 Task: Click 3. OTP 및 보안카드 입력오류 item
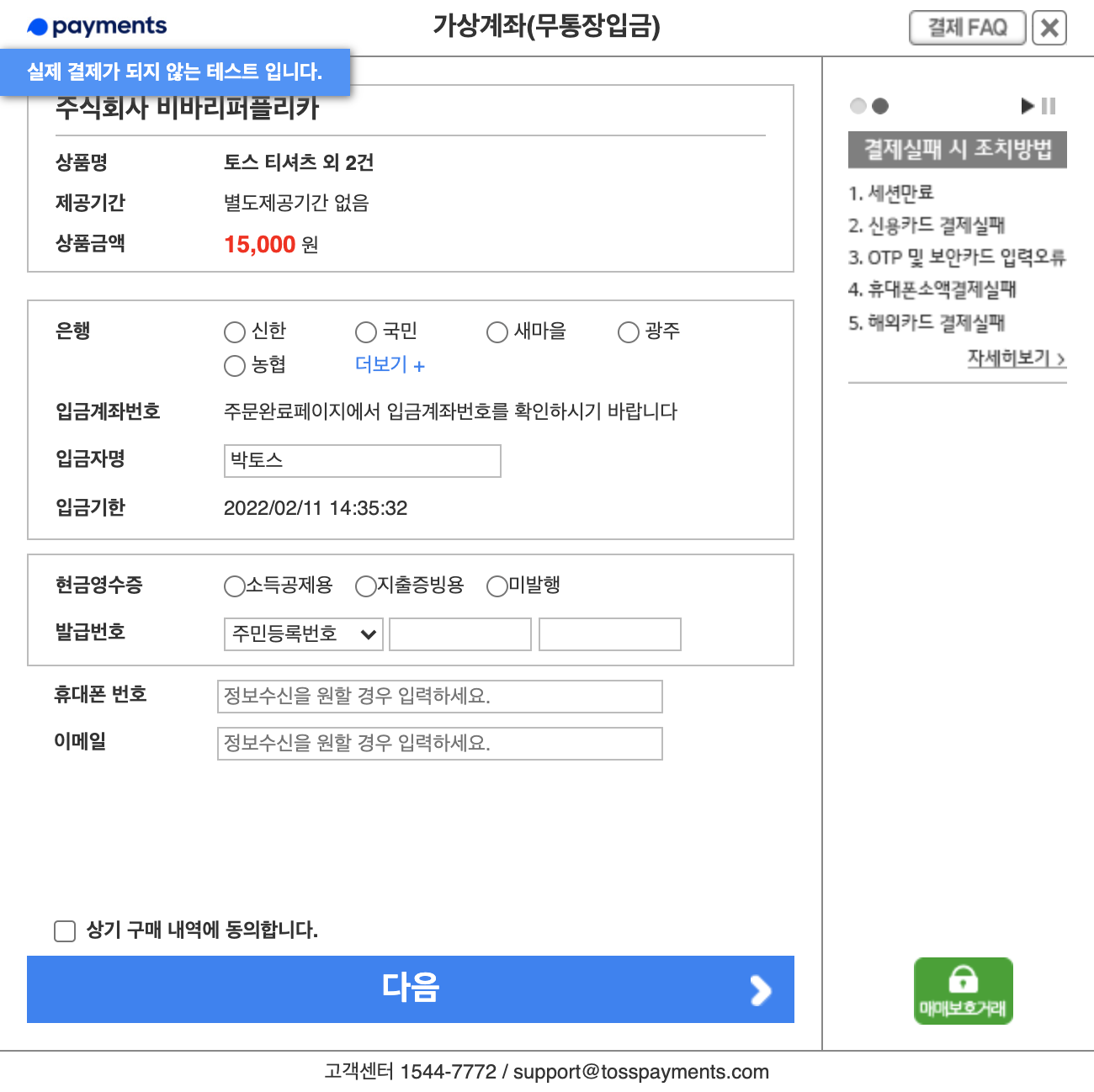point(957,257)
